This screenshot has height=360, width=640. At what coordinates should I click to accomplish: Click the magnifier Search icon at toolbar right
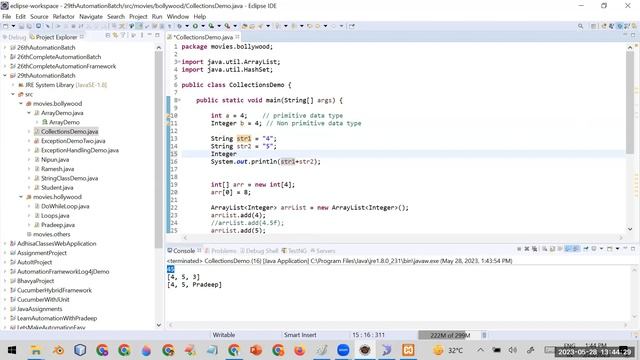[580, 26]
